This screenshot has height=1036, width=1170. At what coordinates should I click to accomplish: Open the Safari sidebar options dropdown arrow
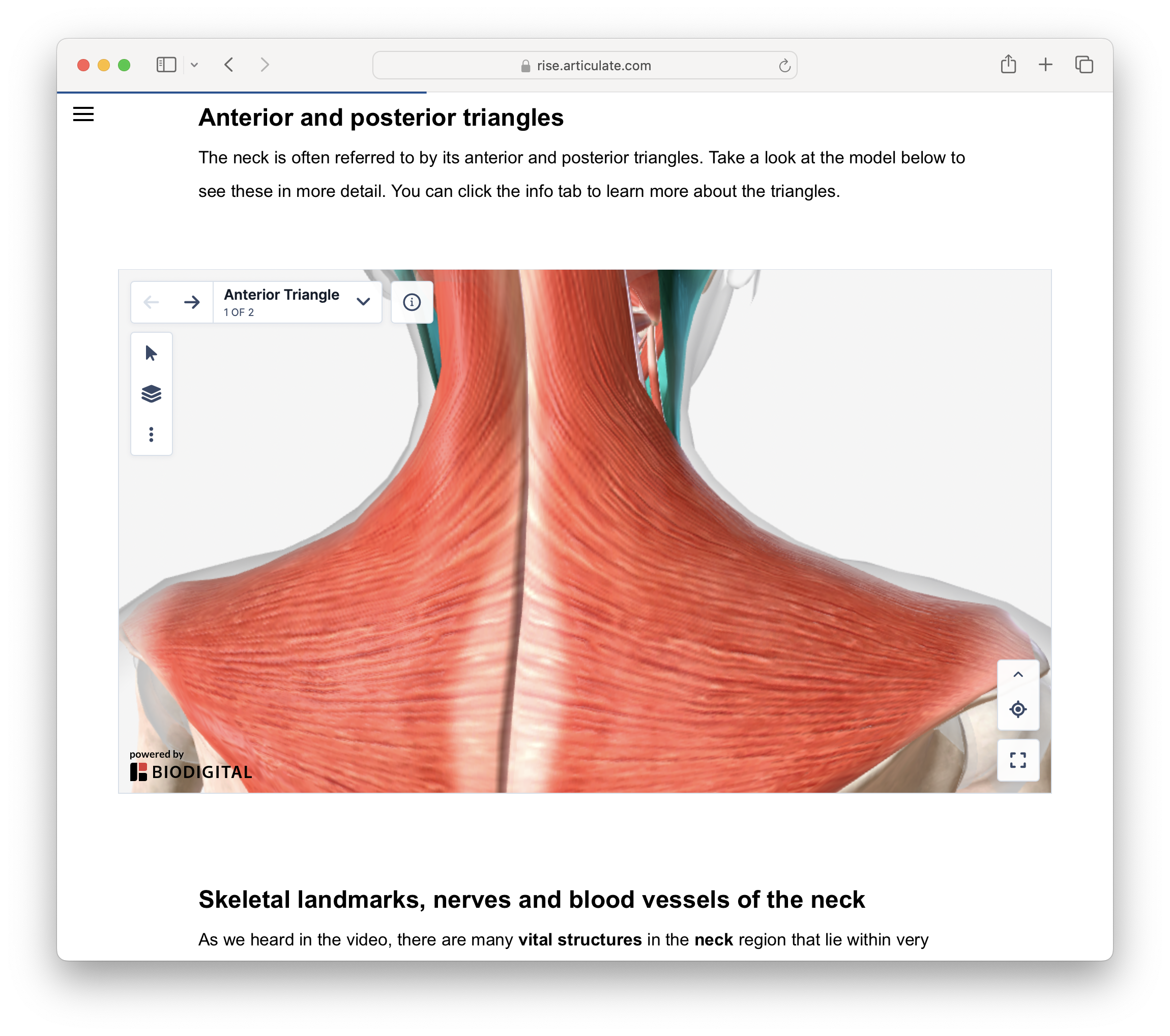pos(195,65)
